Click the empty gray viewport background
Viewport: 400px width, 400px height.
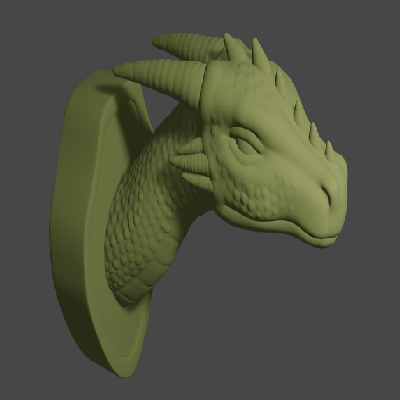(x=300, y=317)
